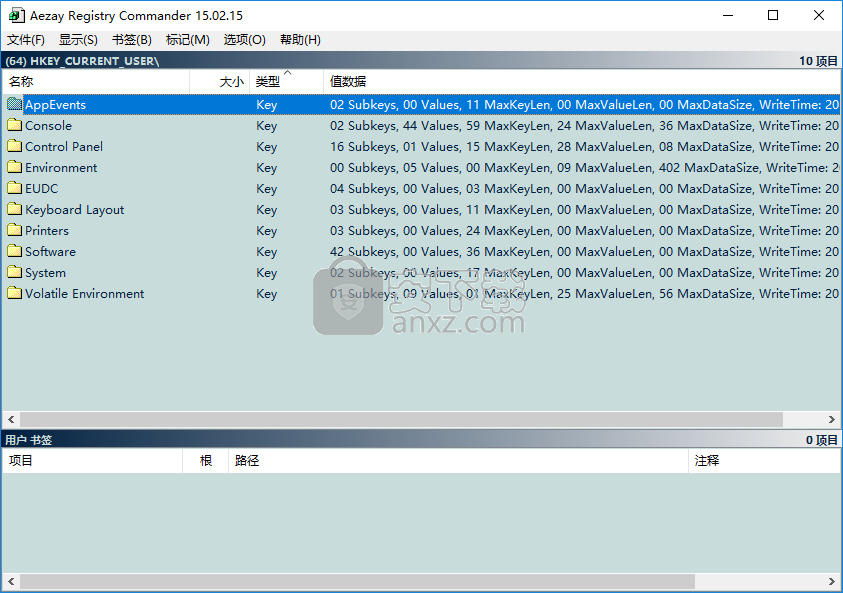Click the 10 项目 item count label
The image size is (843, 593).
tap(818, 61)
